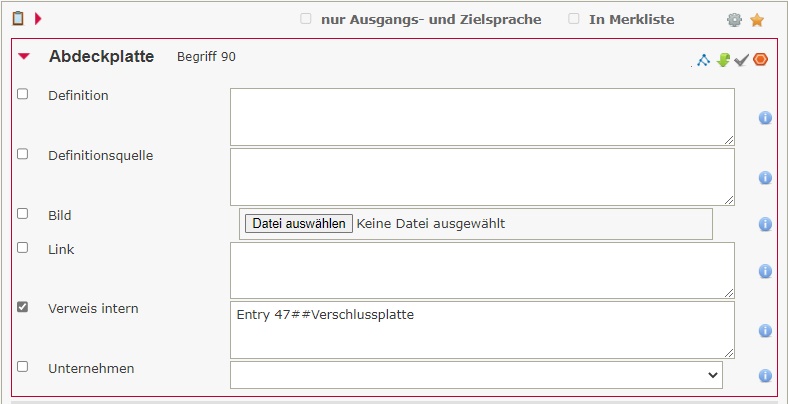
Task: Show info for the Definition field
Action: point(765,118)
